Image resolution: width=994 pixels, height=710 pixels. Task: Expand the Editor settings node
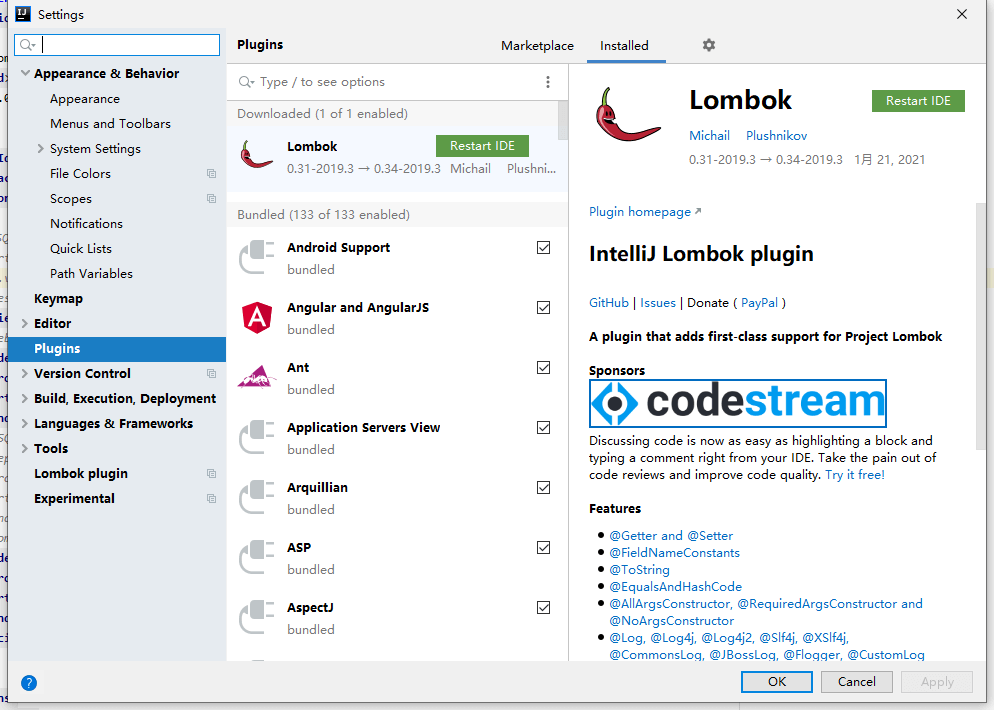click(x=25, y=323)
